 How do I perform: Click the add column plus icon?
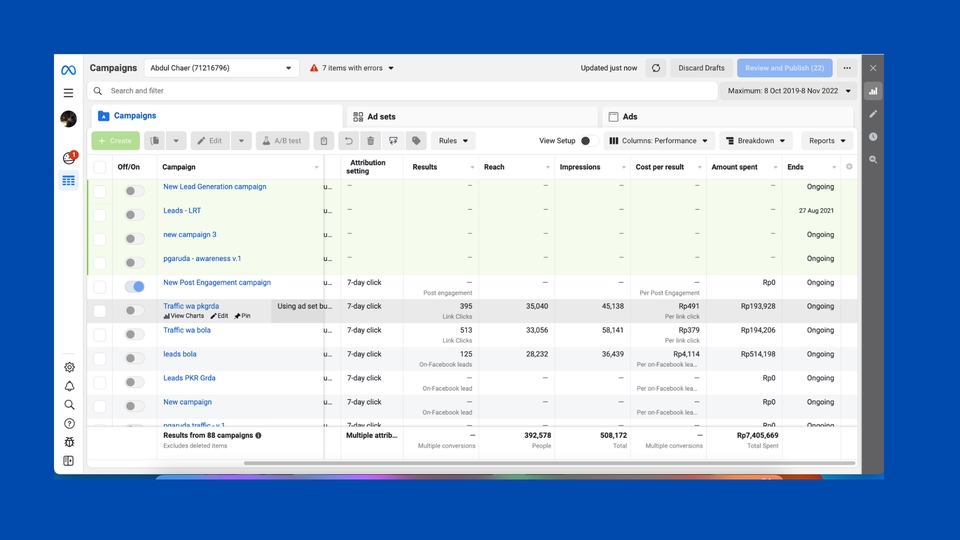pyautogui.click(x=849, y=167)
